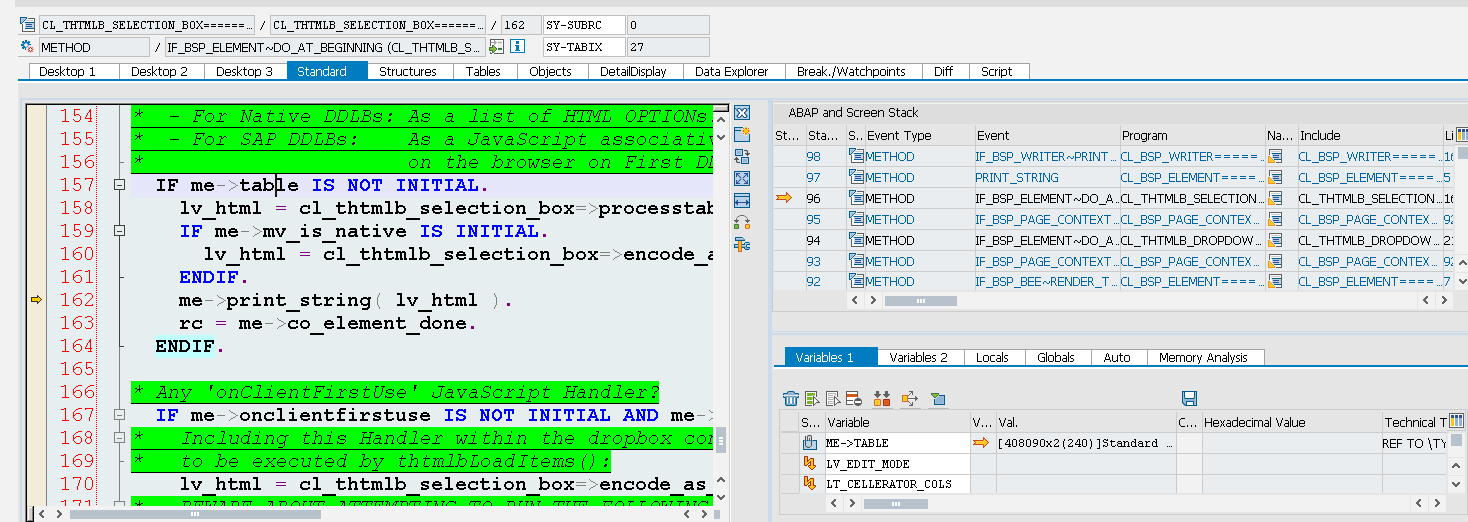
Task: Click the program icon left of CL_THTMLB_SELECTION_BOX field
Action: (x=28, y=25)
